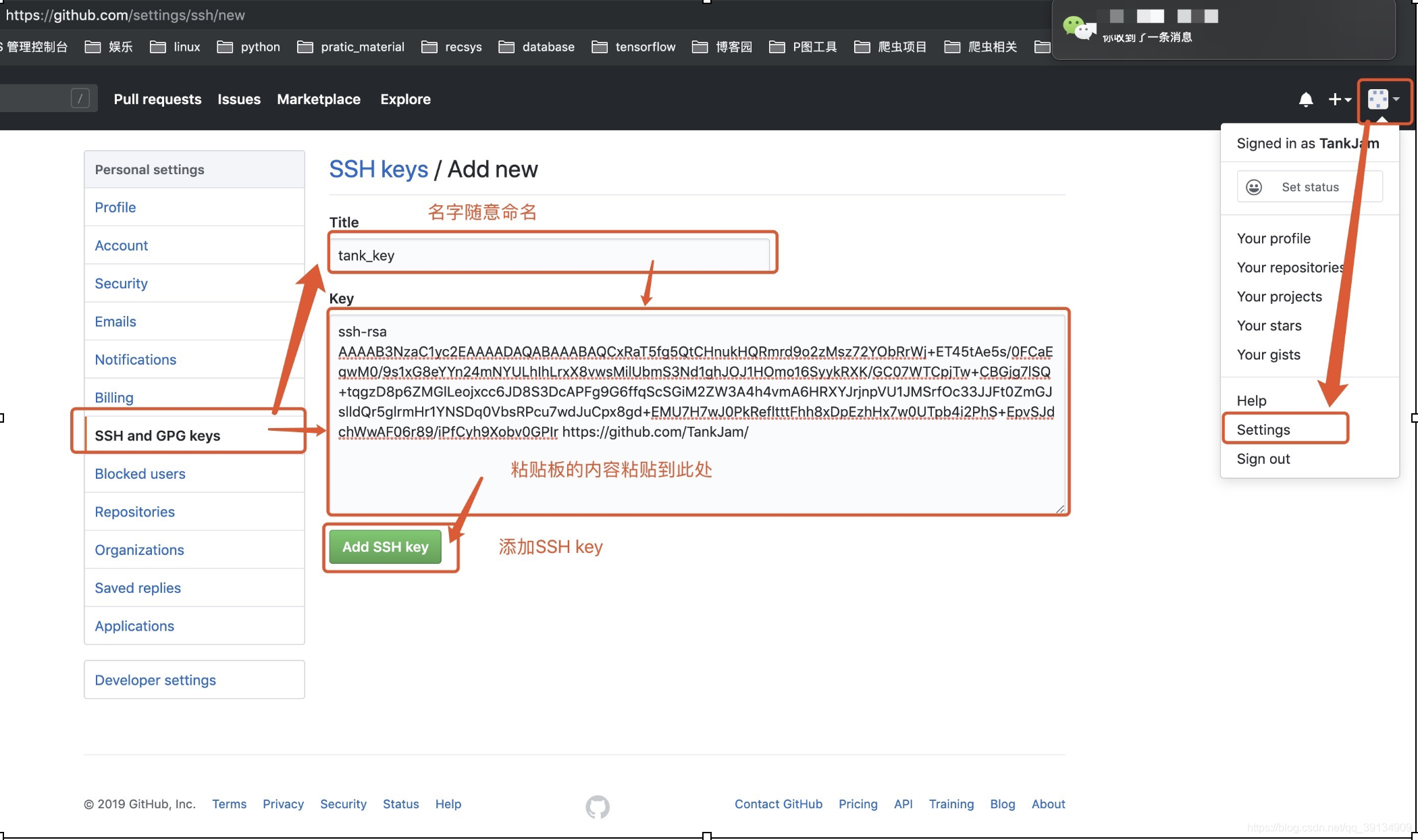This screenshot has height=840, width=1418.
Task: Open Help from user menu
Action: [x=1251, y=400]
